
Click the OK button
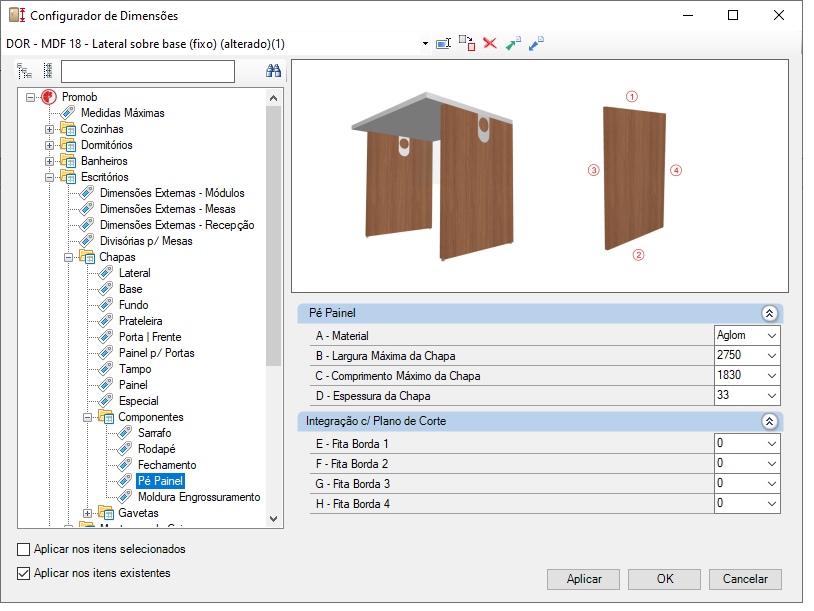(664, 579)
